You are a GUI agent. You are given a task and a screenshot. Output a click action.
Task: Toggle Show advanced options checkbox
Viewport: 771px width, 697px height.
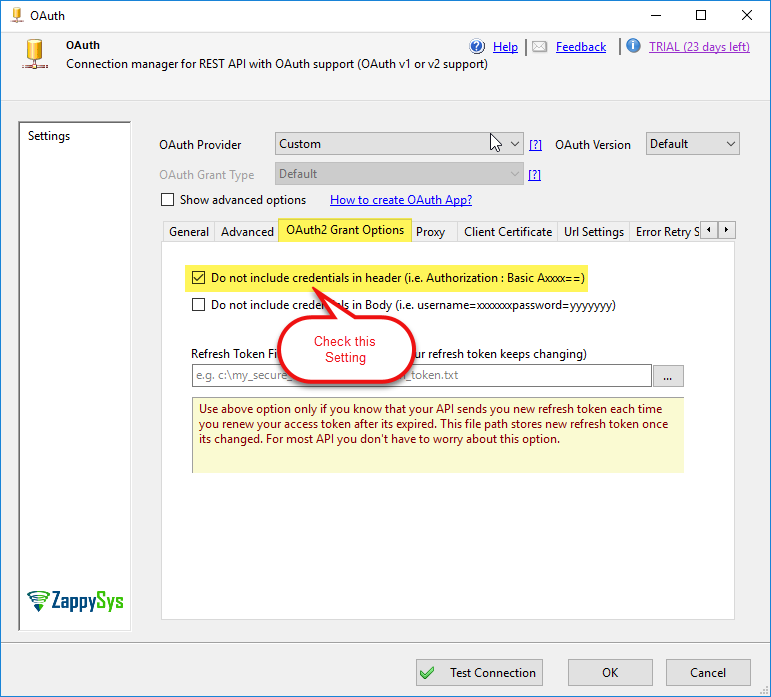click(167, 200)
